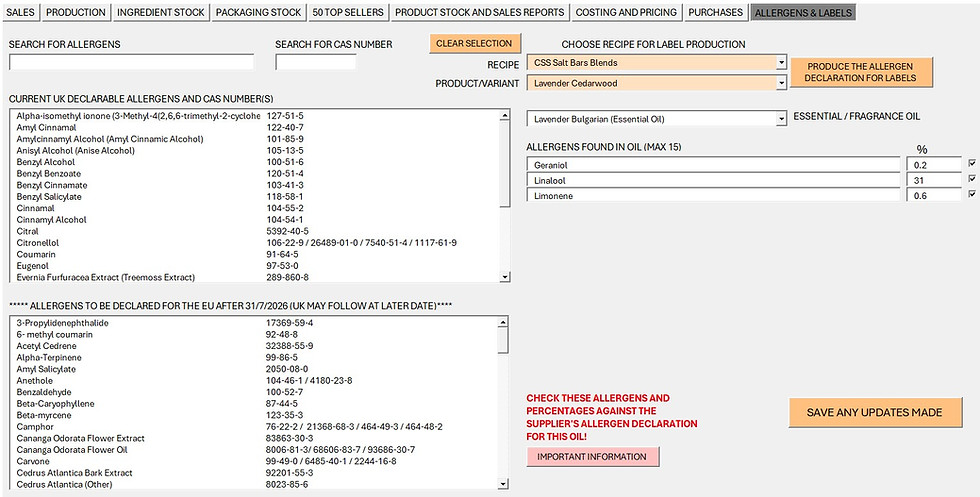Toggle the Linalool allergen checkbox
The image size is (980, 497).
point(972,178)
